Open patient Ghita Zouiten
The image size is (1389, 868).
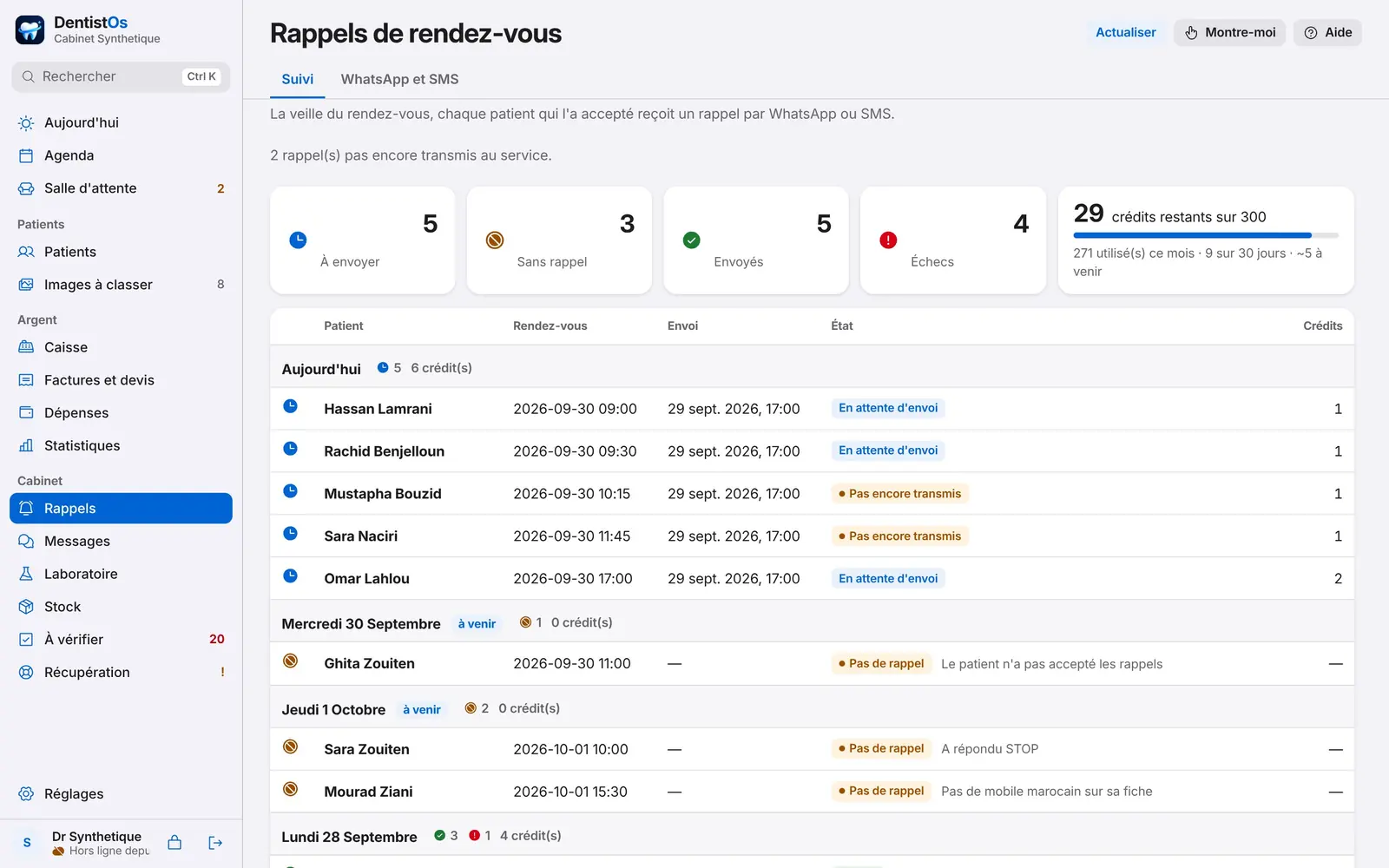click(x=369, y=663)
